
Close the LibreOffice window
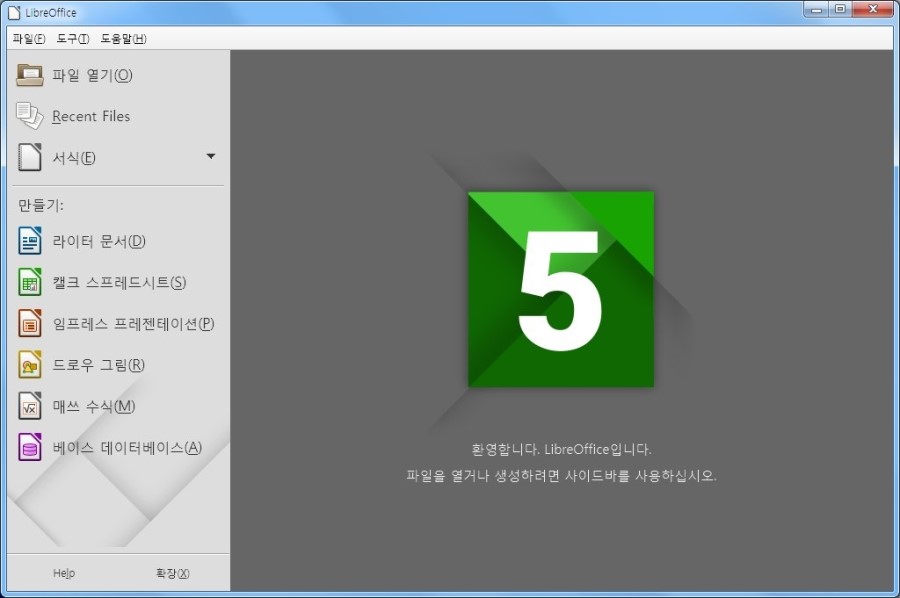coord(873,9)
